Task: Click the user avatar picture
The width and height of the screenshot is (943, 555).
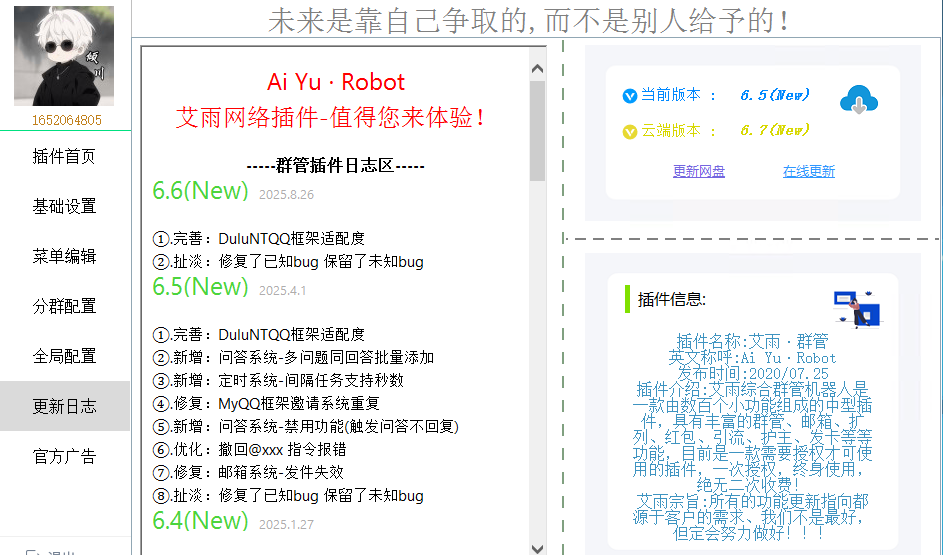Action: click(x=64, y=56)
